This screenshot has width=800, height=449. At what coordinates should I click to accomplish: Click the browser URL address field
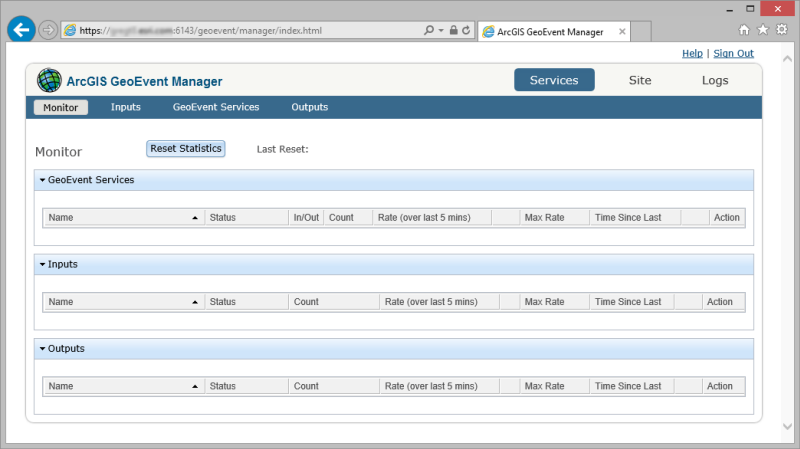coord(250,31)
